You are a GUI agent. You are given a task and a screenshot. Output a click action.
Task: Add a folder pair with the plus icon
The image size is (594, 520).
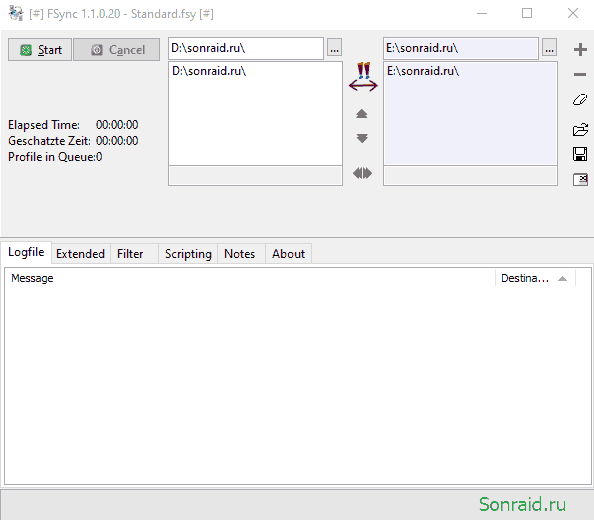click(x=580, y=50)
